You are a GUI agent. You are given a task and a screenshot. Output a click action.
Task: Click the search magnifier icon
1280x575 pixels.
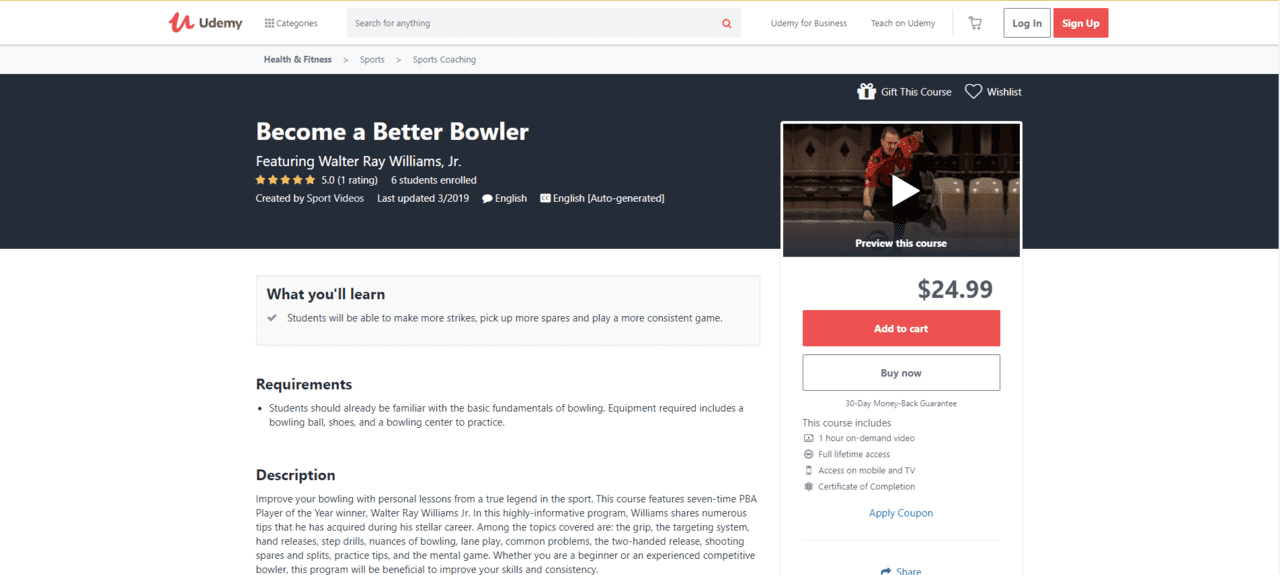727,23
